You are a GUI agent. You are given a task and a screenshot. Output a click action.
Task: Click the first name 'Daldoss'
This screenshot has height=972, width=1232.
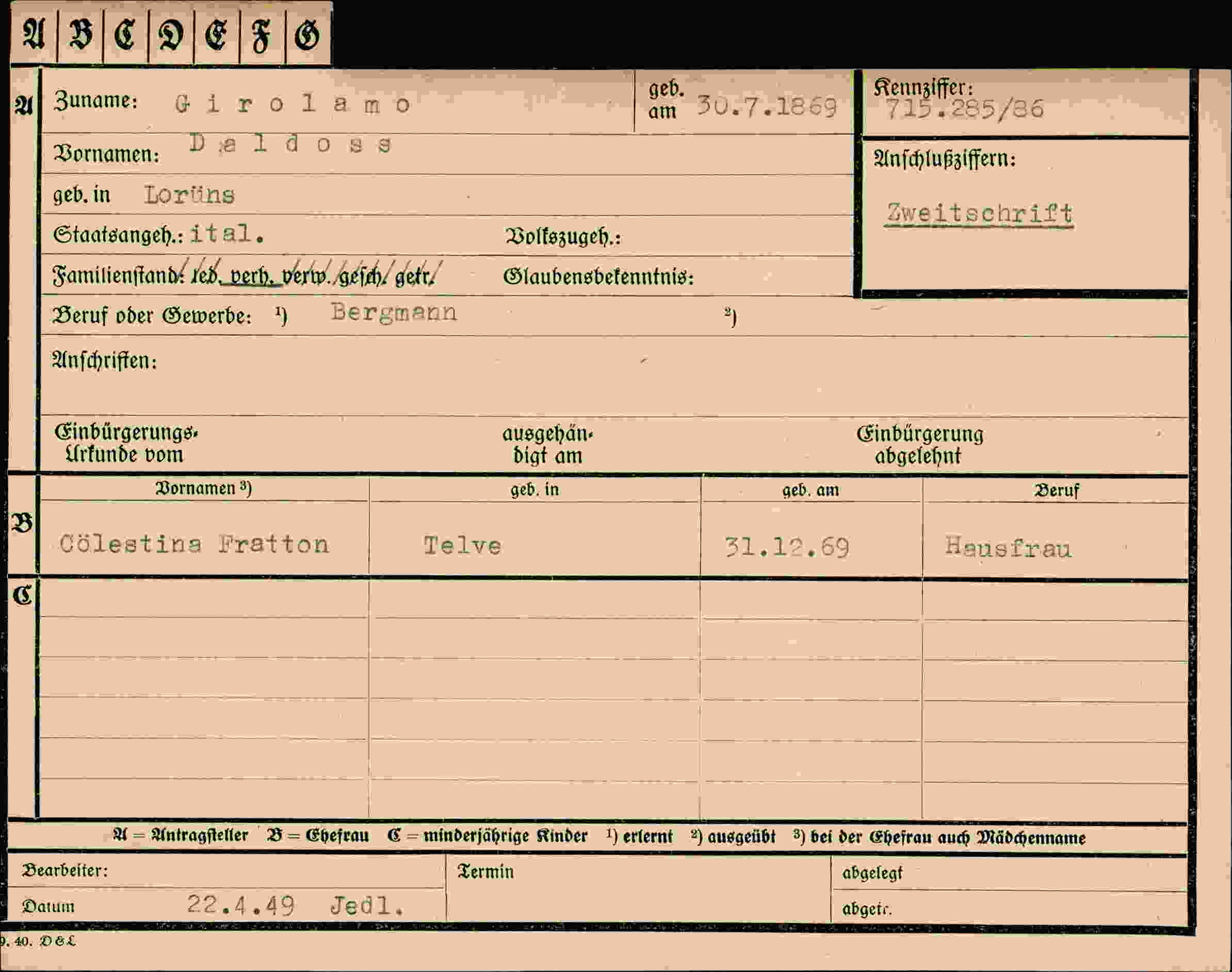[x=291, y=144]
